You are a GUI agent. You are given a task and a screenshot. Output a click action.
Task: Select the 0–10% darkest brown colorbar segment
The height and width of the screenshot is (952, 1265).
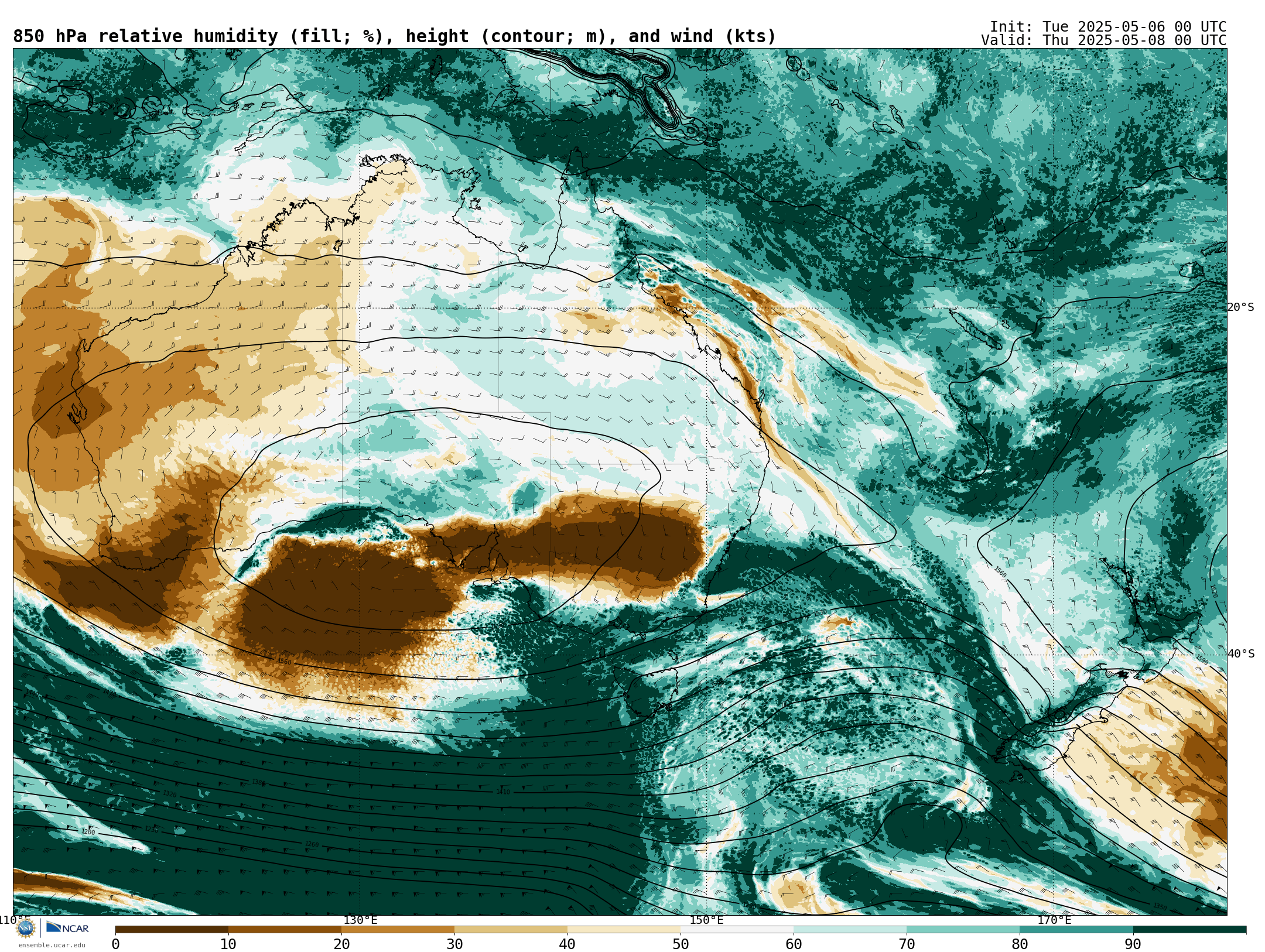172,929
